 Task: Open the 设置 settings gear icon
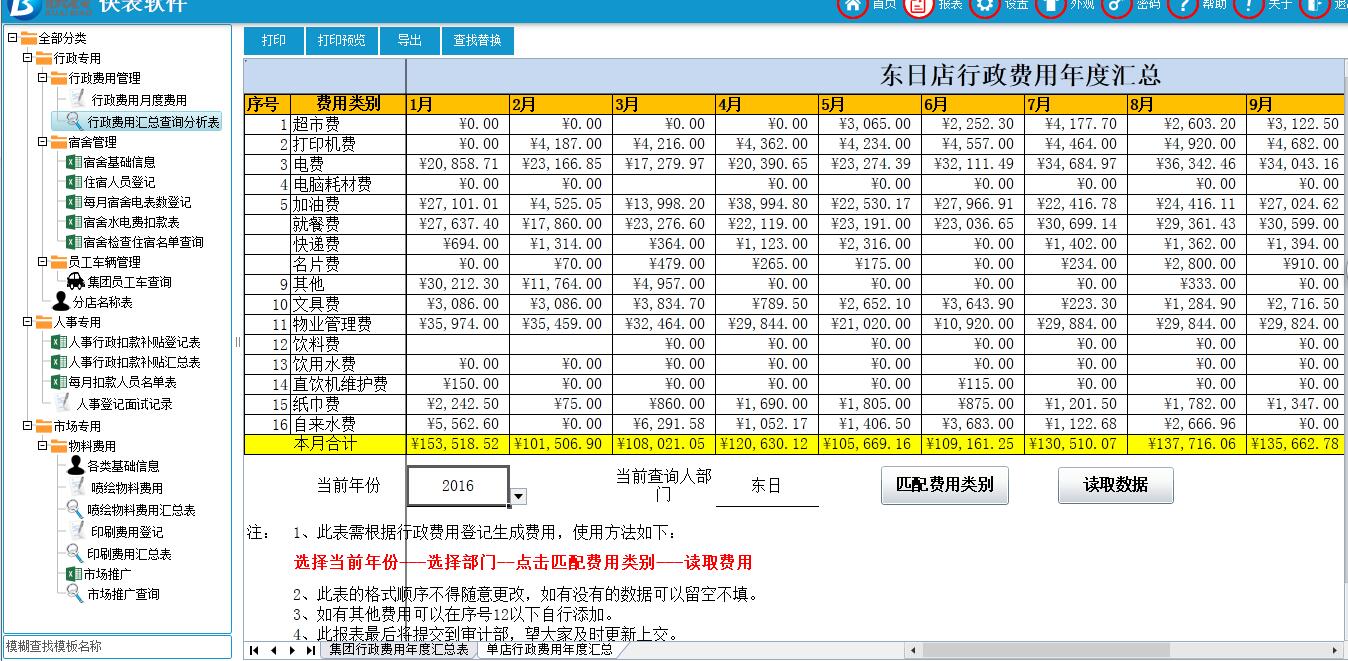click(985, 5)
